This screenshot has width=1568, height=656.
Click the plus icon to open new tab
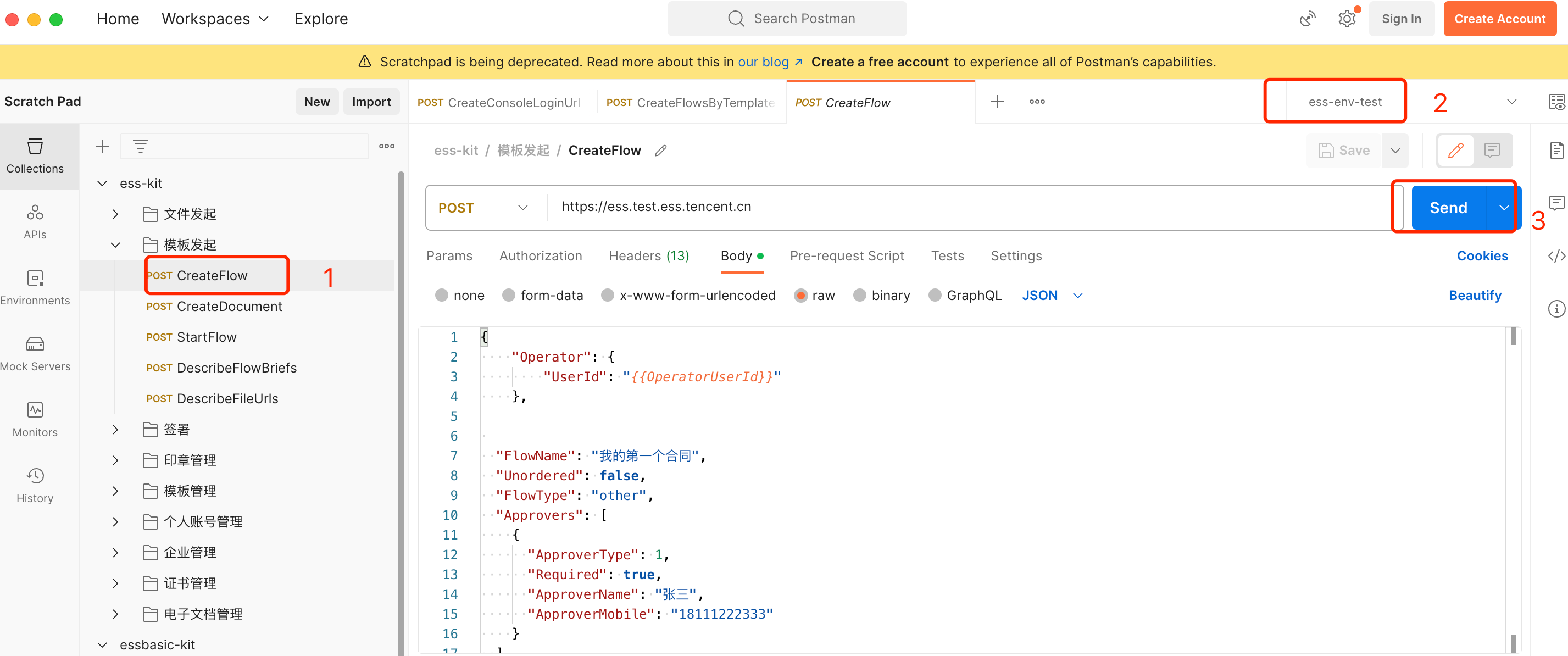pyautogui.click(x=997, y=102)
